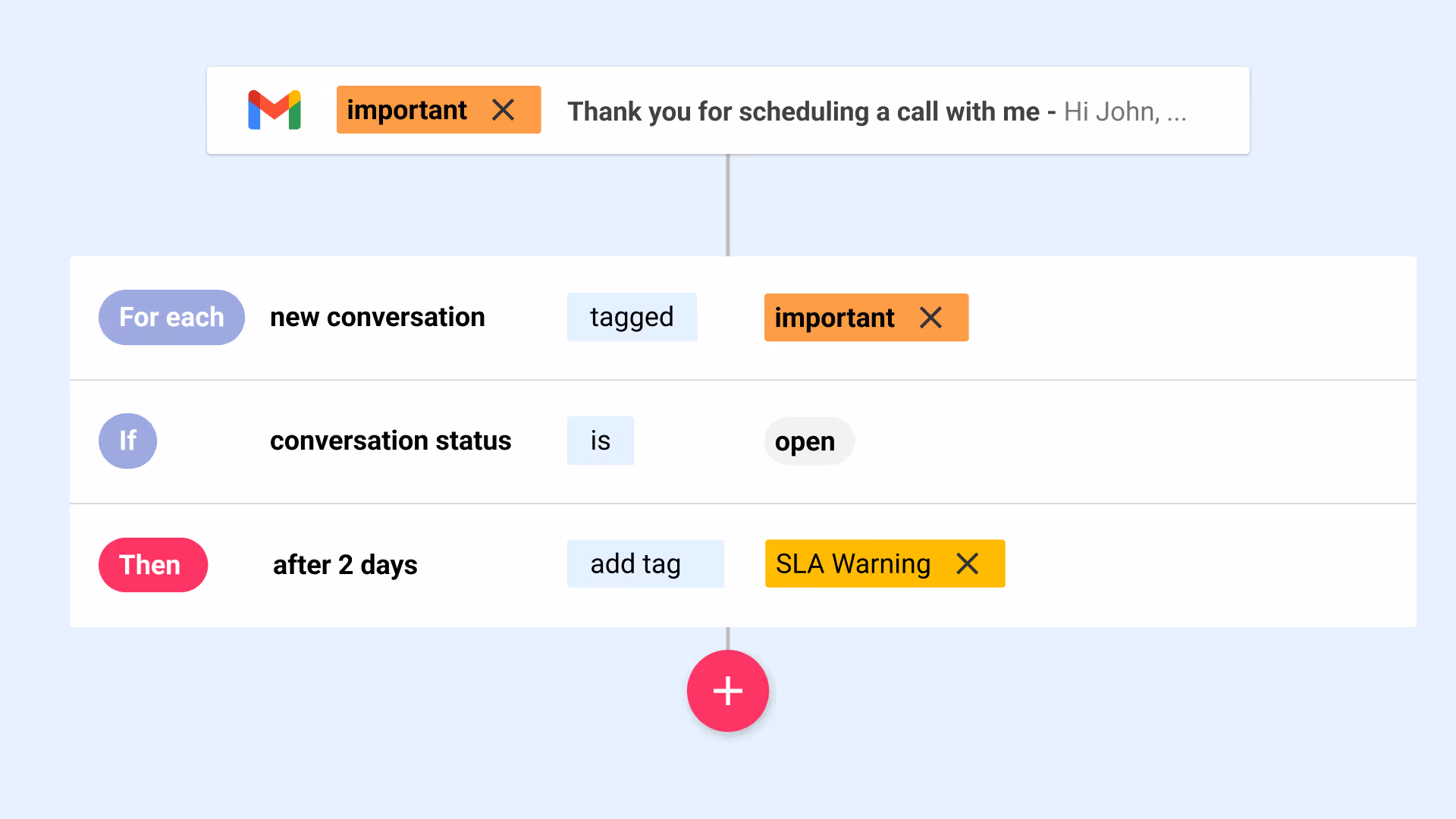Remove the important tag from the email

tap(503, 110)
